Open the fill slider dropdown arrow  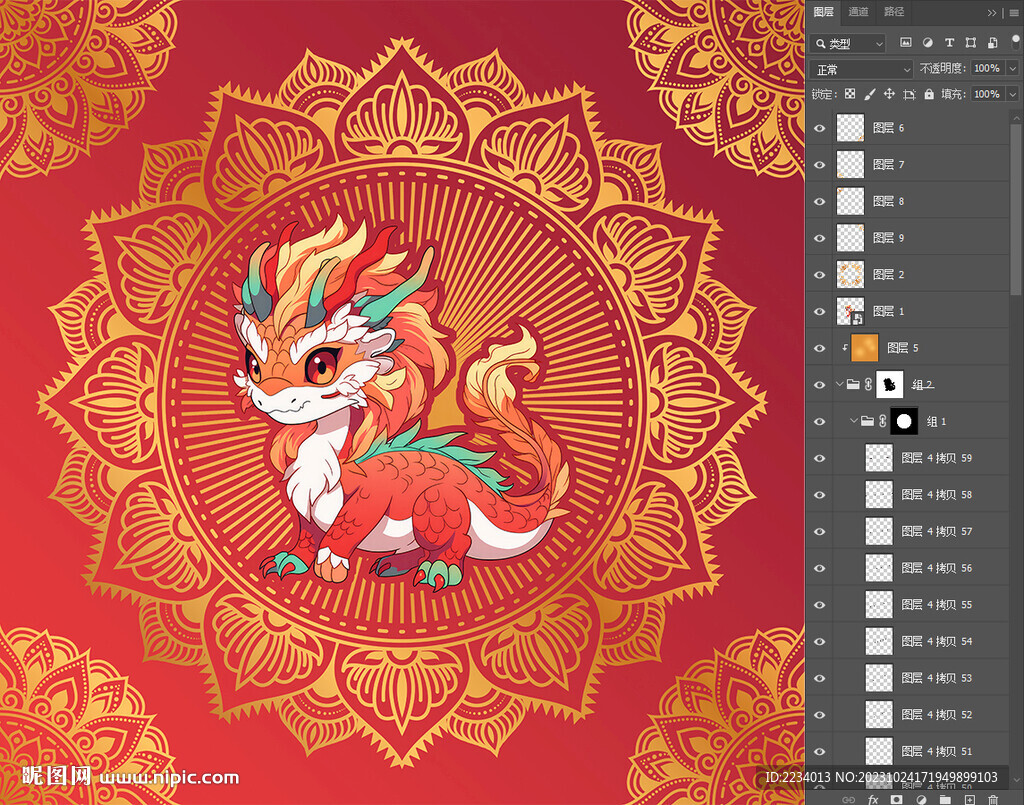coord(1013,94)
